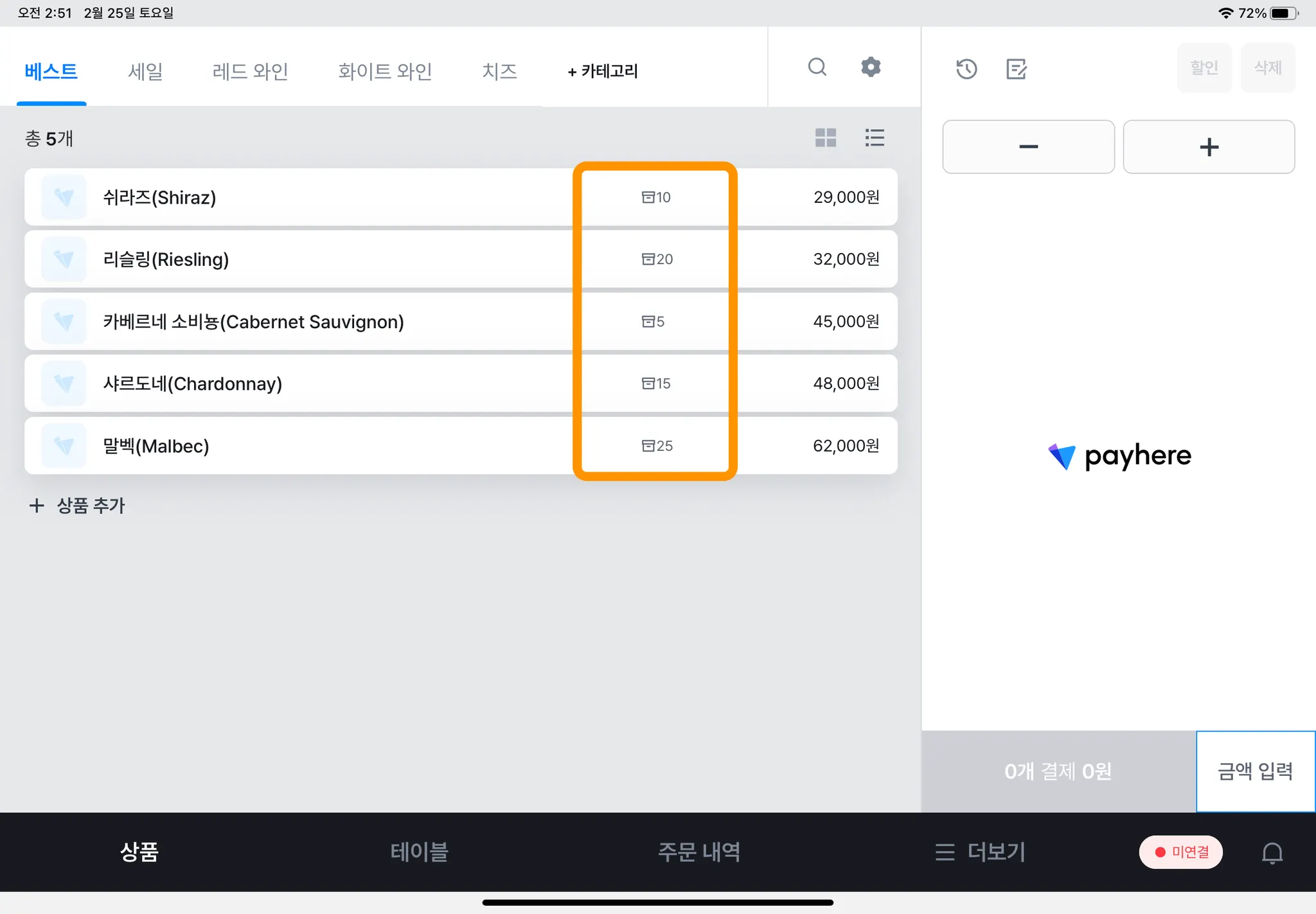The width and height of the screenshot is (1316, 914).
Task: Tap the plus quantity button
Action: tap(1209, 147)
